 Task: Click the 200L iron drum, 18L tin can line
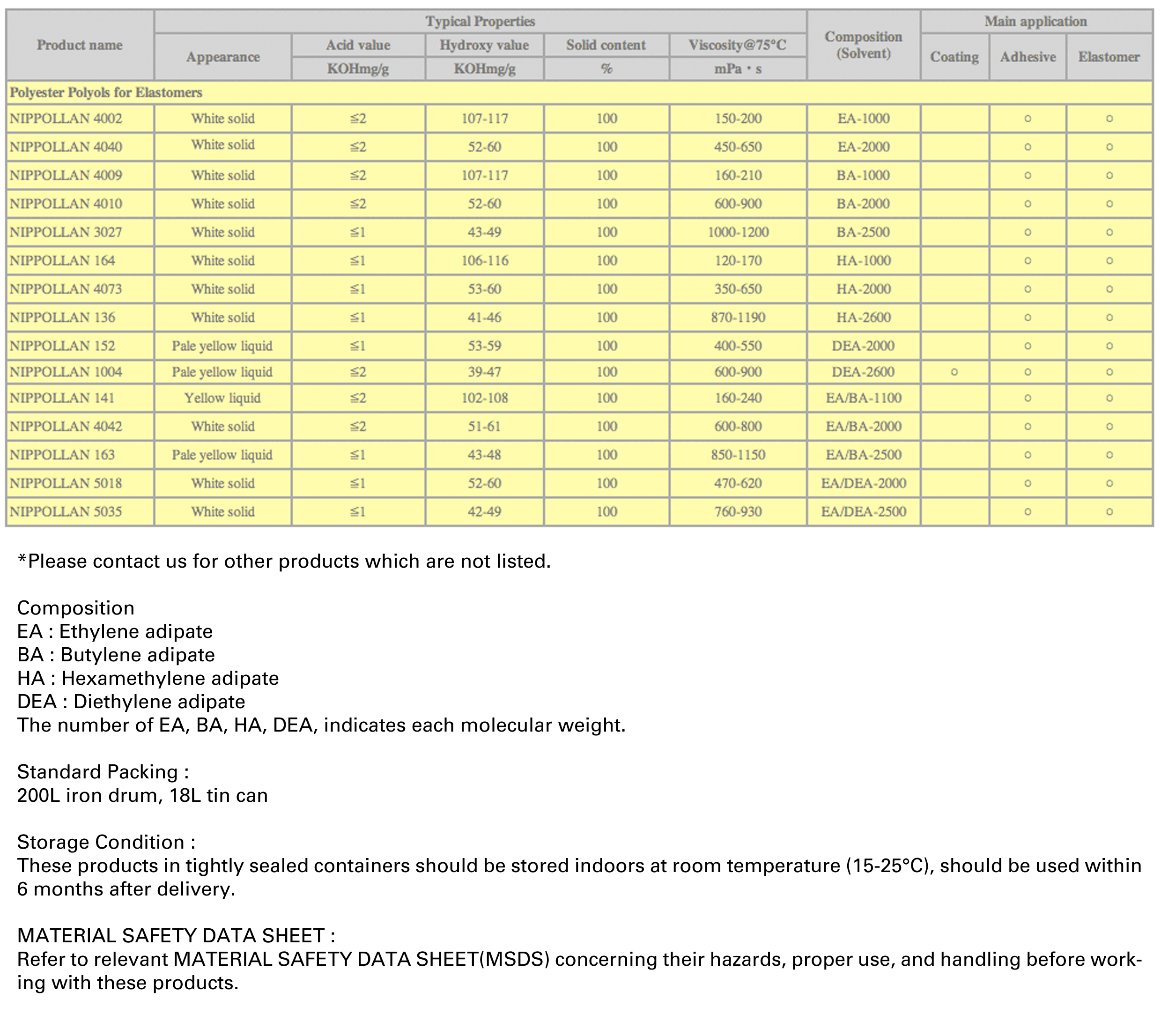[x=142, y=795]
